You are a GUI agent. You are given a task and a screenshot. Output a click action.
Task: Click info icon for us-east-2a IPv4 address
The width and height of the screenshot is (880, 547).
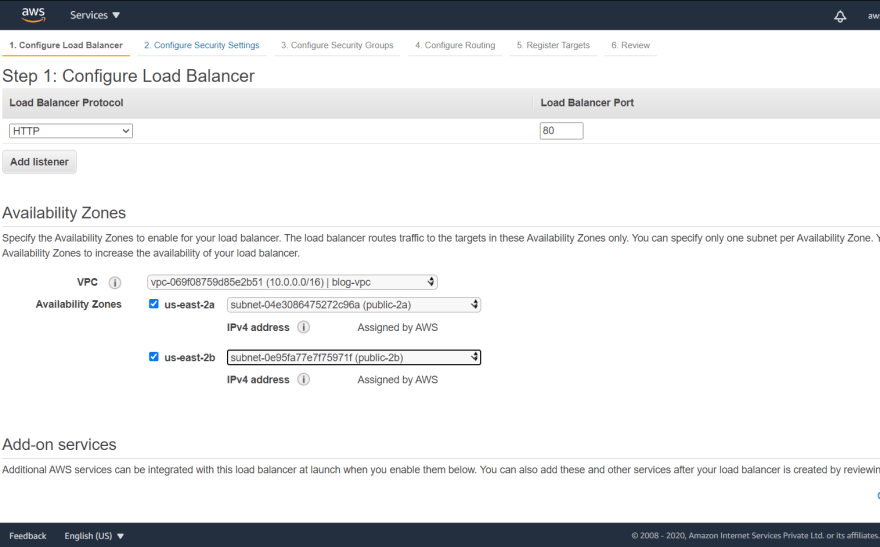pyautogui.click(x=303, y=327)
